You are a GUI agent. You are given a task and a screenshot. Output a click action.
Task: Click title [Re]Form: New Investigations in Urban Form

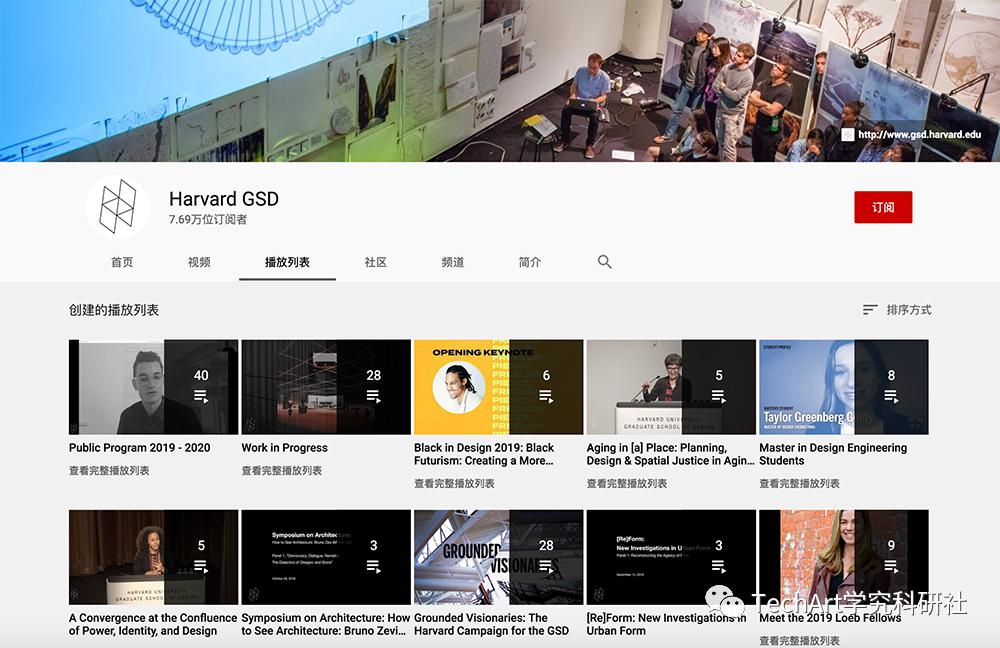pos(666,624)
